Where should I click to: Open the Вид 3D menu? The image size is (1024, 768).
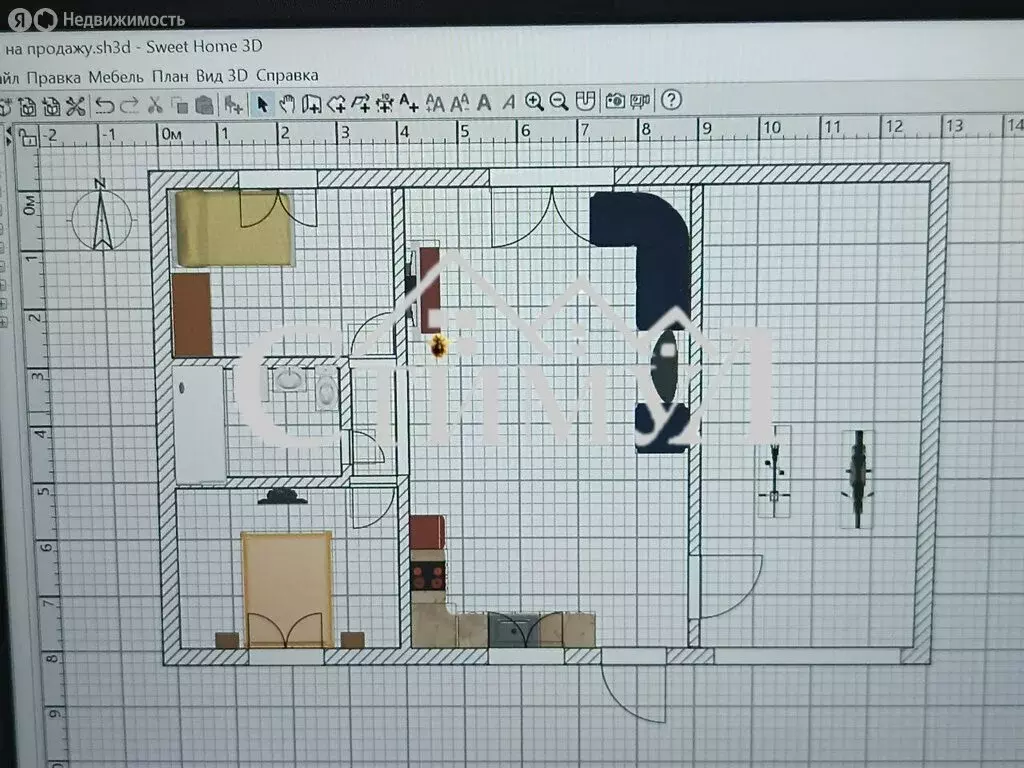click(222, 76)
